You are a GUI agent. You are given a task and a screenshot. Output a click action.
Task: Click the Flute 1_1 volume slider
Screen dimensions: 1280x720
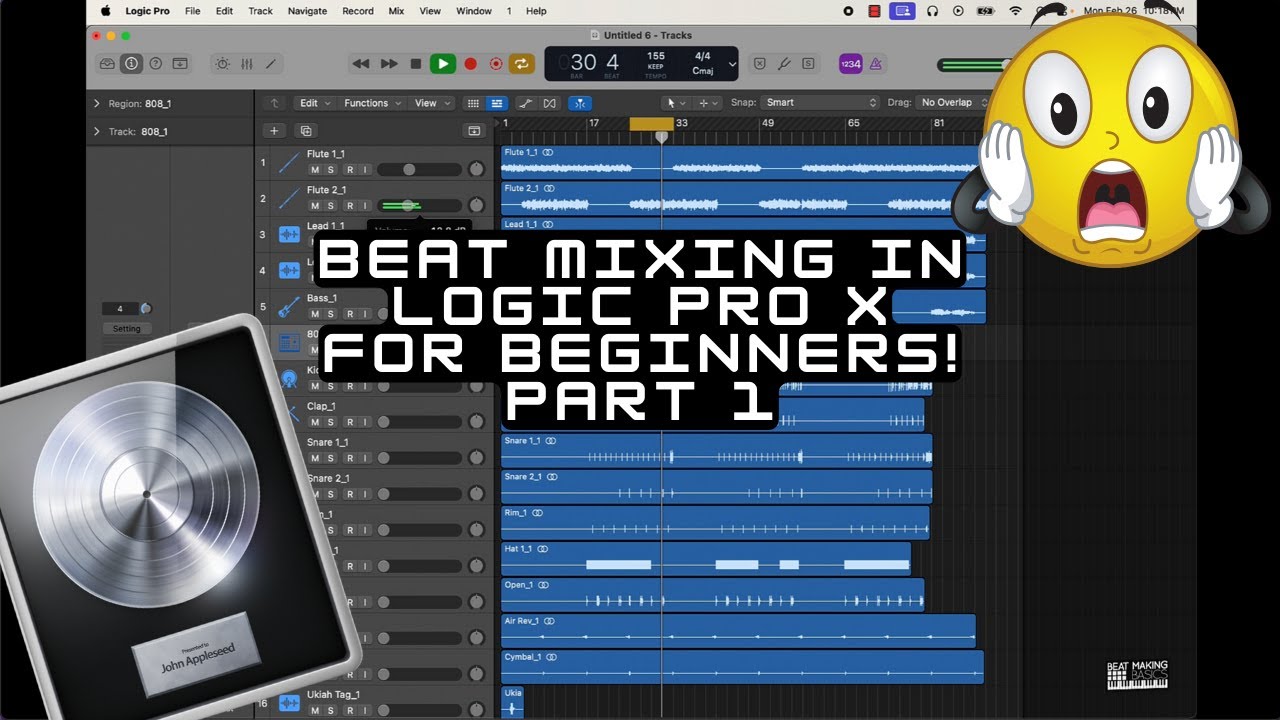(x=419, y=170)
